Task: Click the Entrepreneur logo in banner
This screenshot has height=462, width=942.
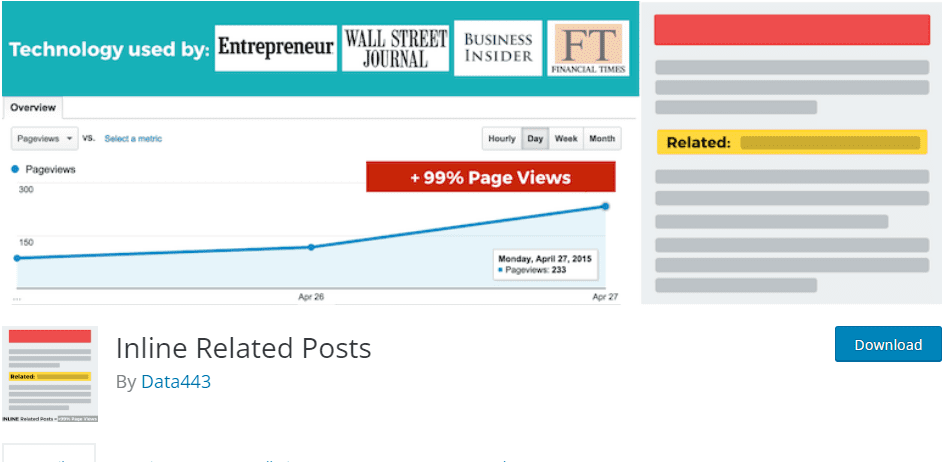Action: coord(276,48)
